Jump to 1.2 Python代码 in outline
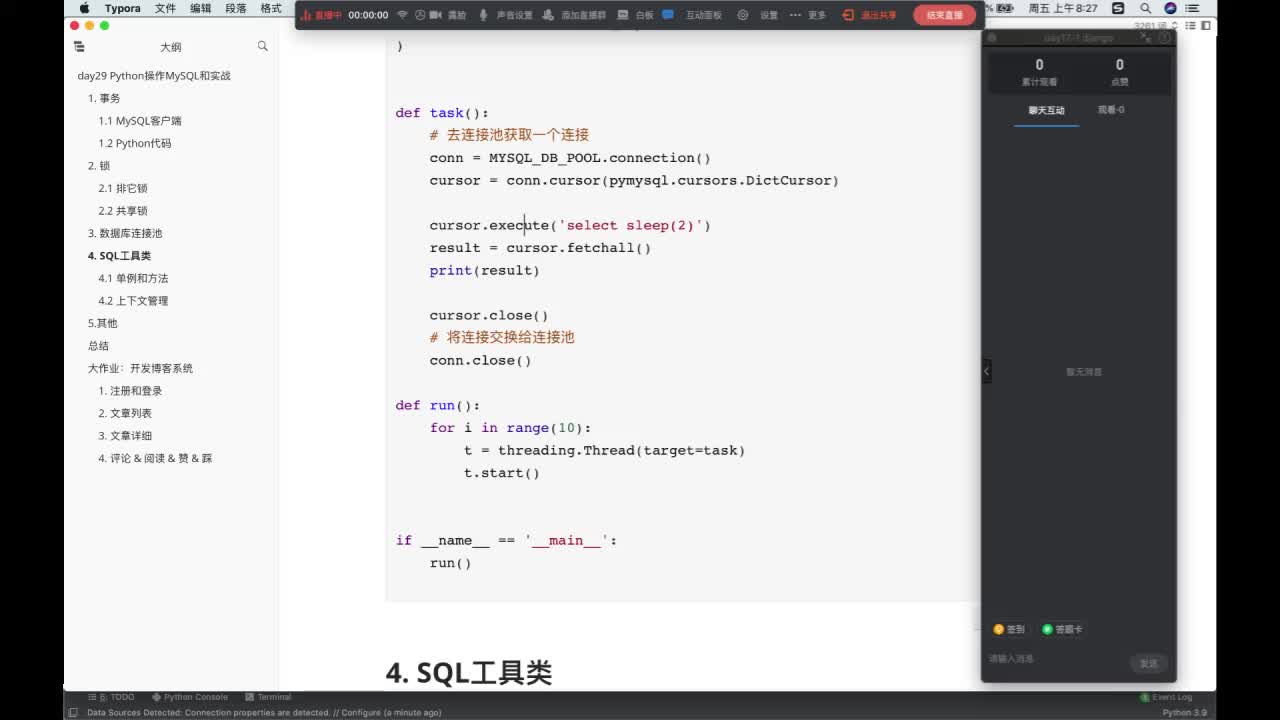Screen dimensions: 1280x720 pos(135,143)
